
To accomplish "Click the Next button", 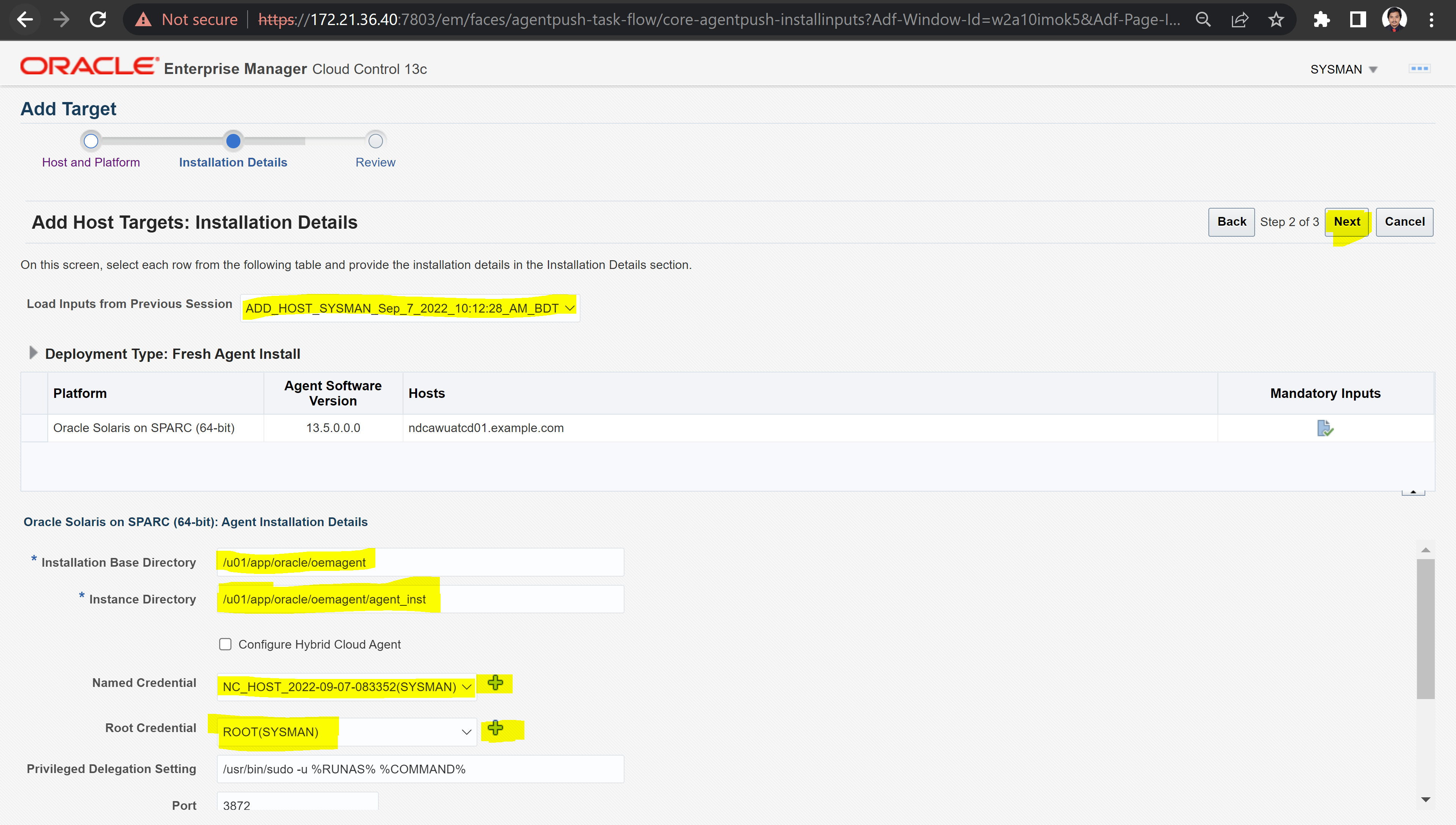I will [1347, 222].
